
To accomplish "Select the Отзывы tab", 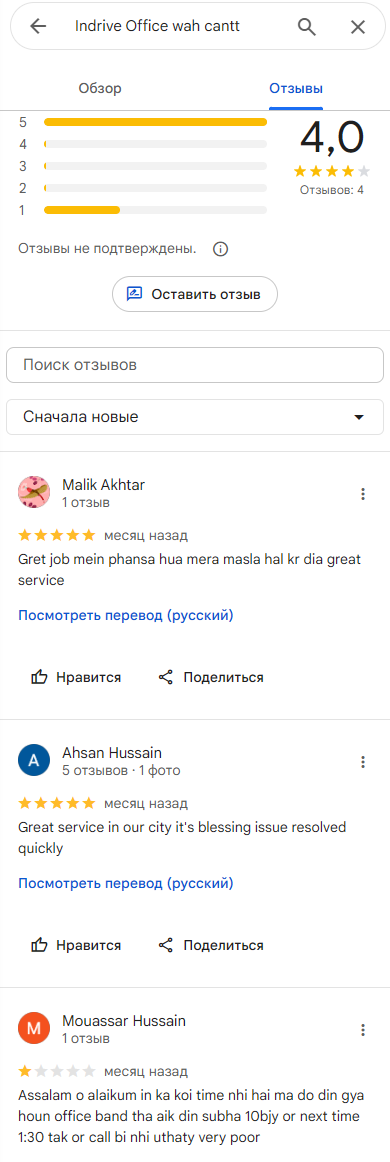I will tap(296, 89).
